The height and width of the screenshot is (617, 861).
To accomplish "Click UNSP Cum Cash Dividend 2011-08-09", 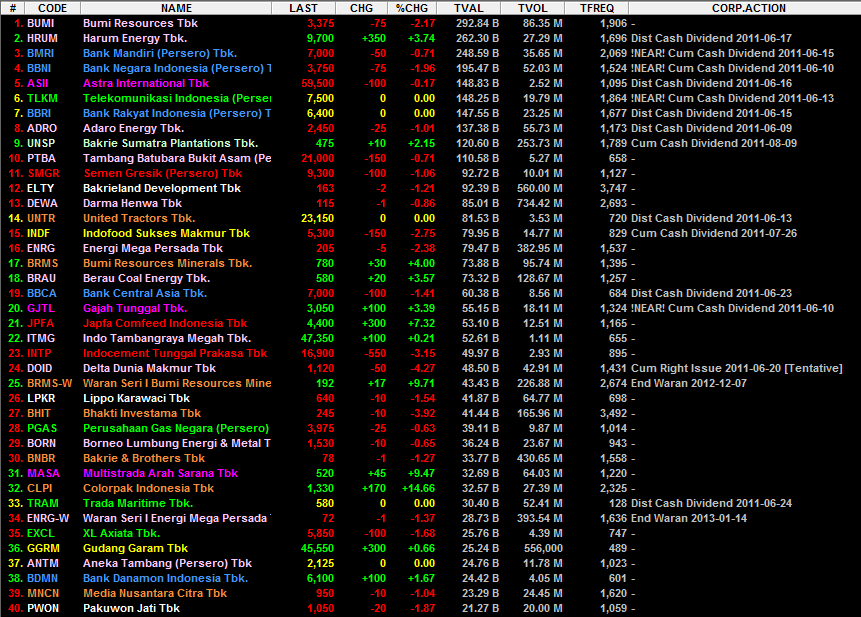I will 714,143.
